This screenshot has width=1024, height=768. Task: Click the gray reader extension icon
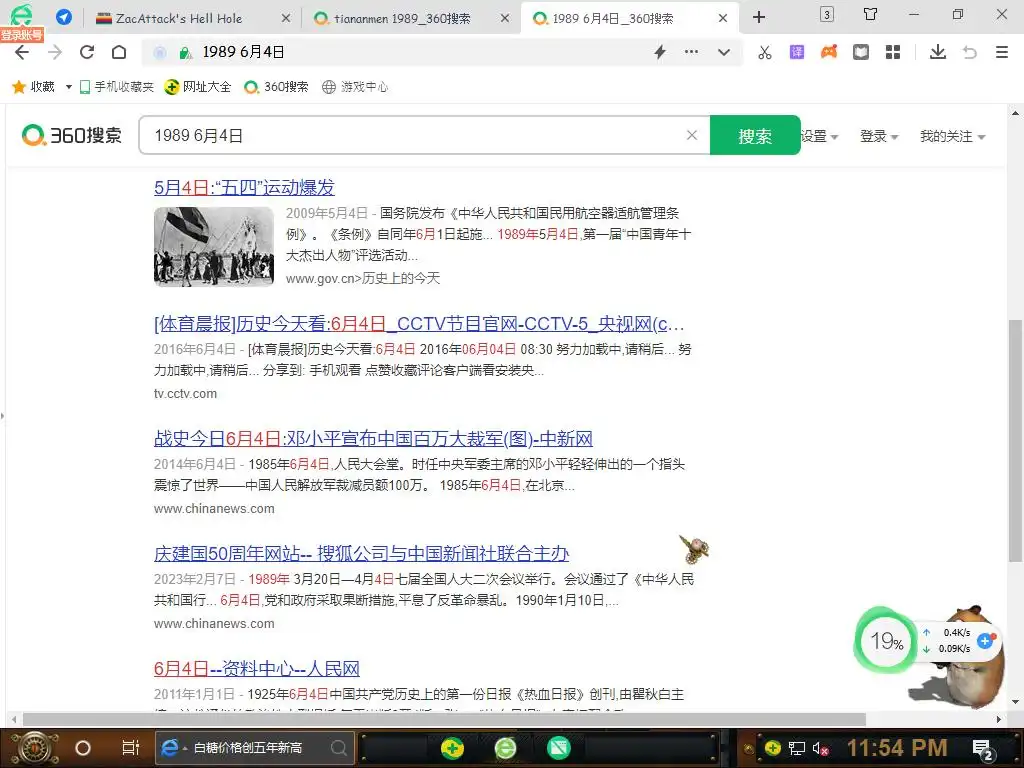(x=861, y=52)
